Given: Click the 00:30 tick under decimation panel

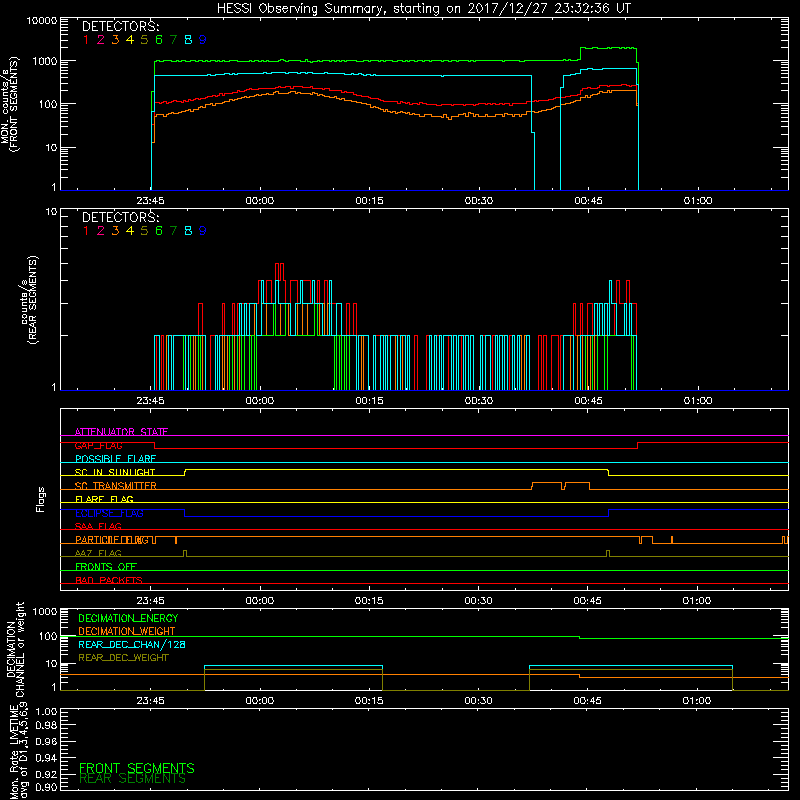Looking at the screenshot, I should (x=479, y=701).
